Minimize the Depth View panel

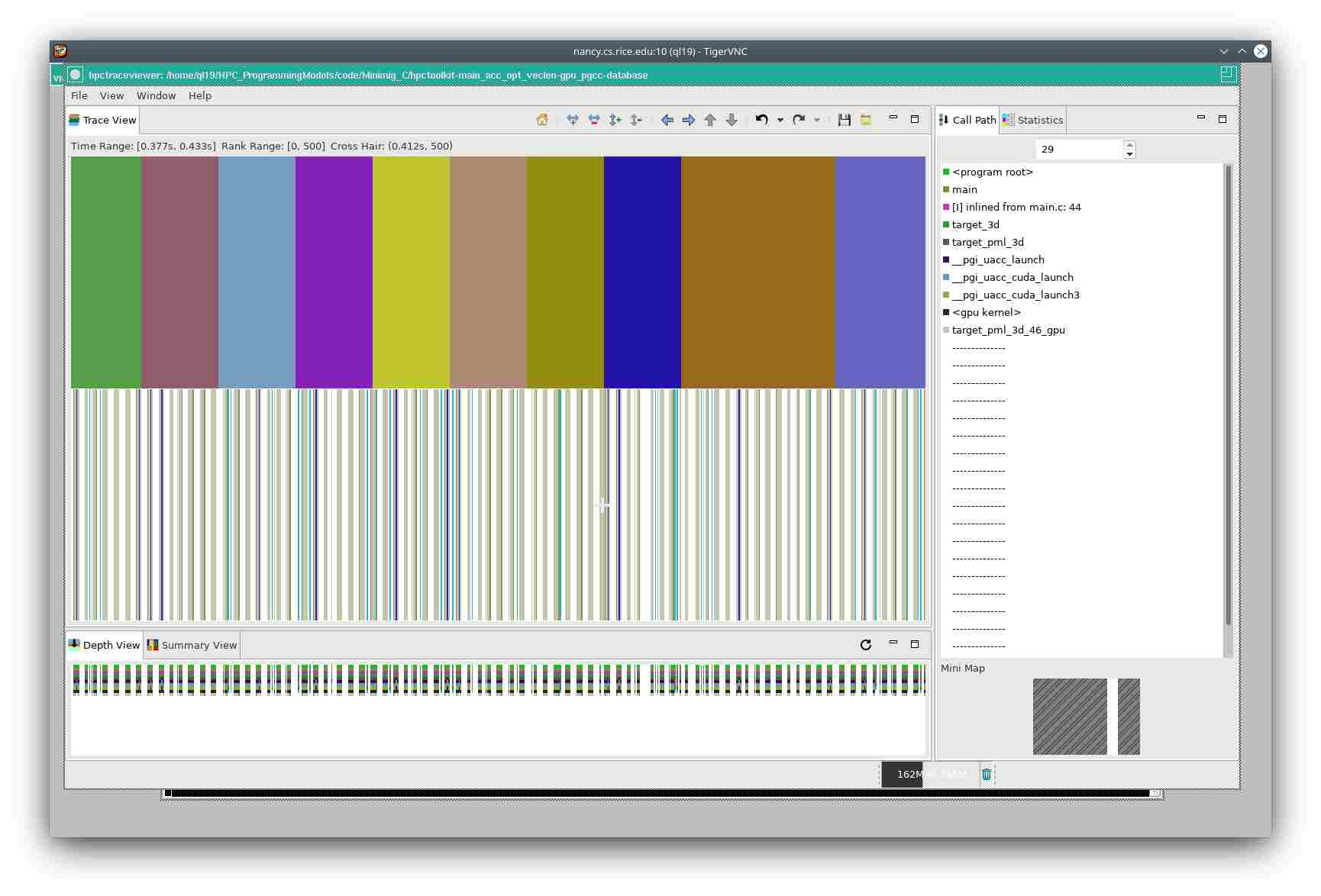[893, 643]
